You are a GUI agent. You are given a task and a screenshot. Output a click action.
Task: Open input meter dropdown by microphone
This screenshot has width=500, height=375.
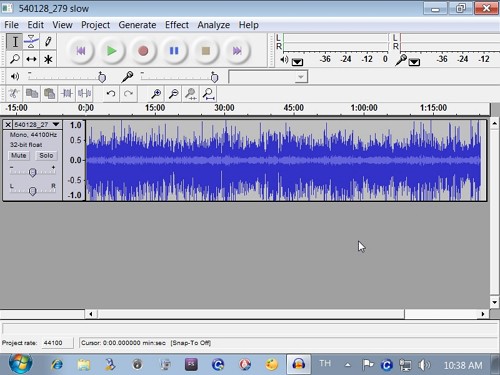(x=414, y=62)
